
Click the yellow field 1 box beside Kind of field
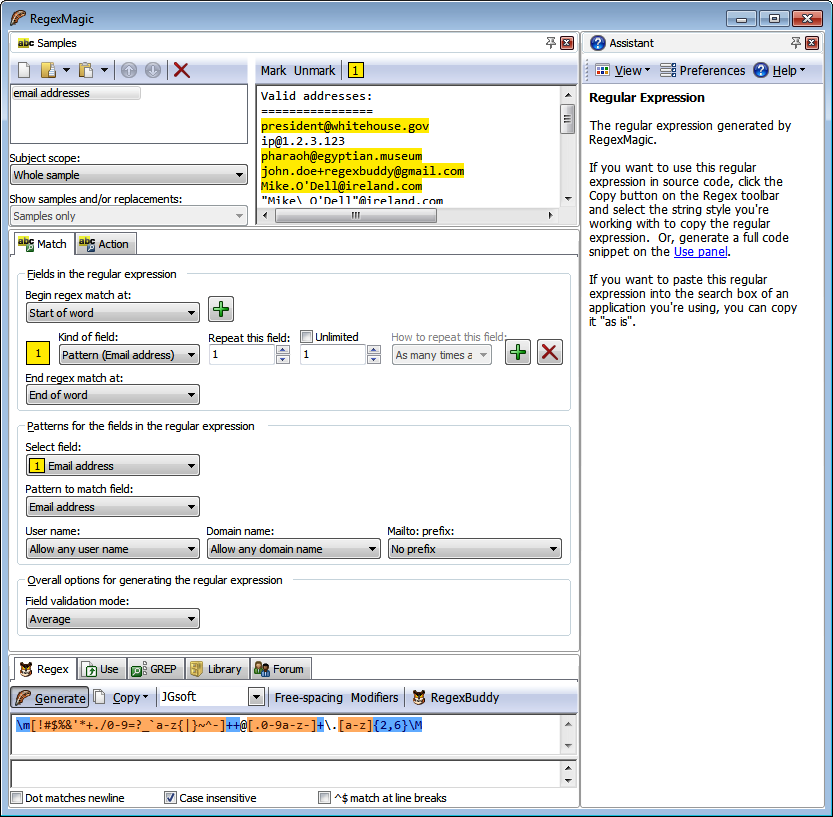tap(38, 353)
